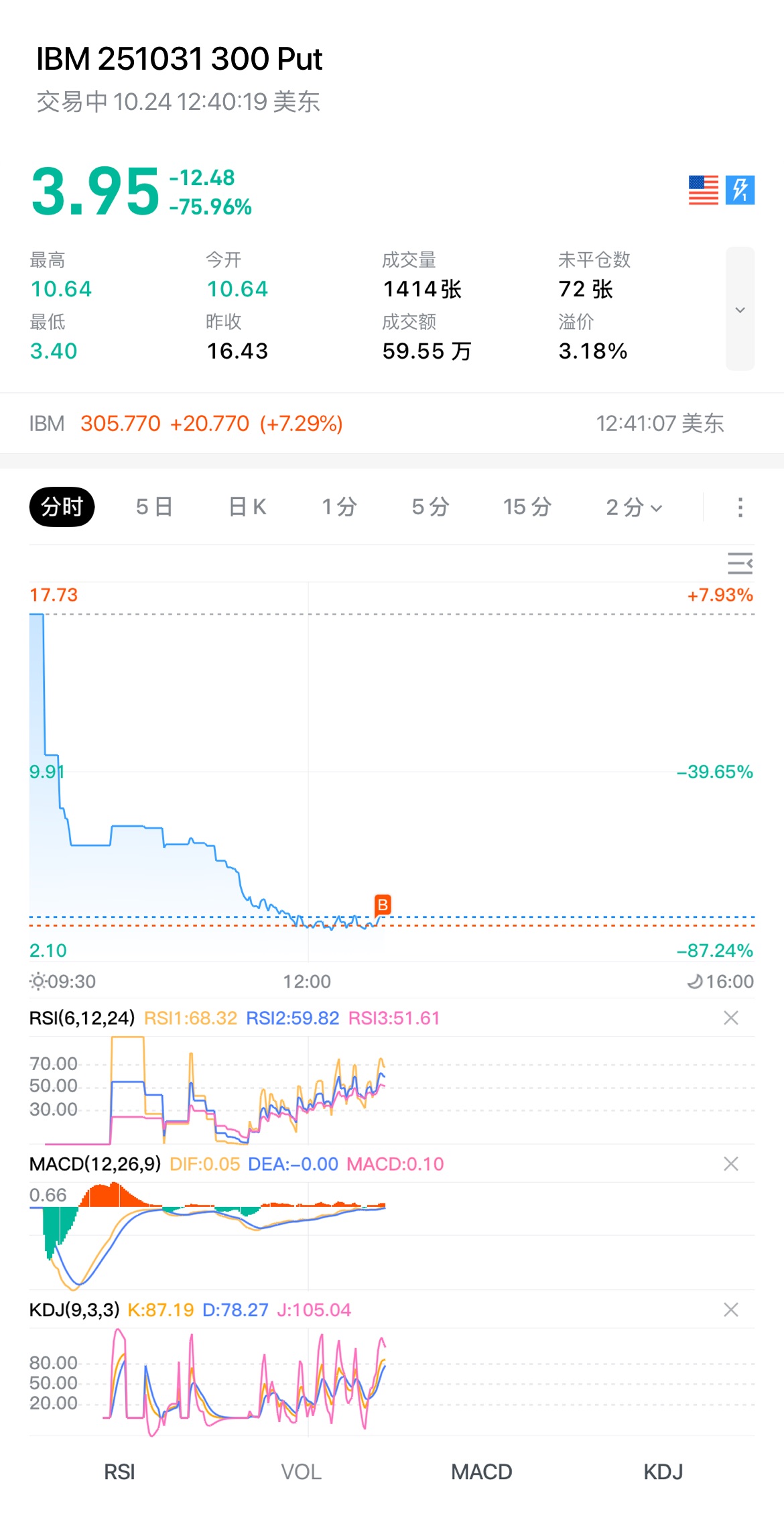Screen dimensions: 784x1514
Task: Close the MACD indicator panel
Action: coord(730,1163)
